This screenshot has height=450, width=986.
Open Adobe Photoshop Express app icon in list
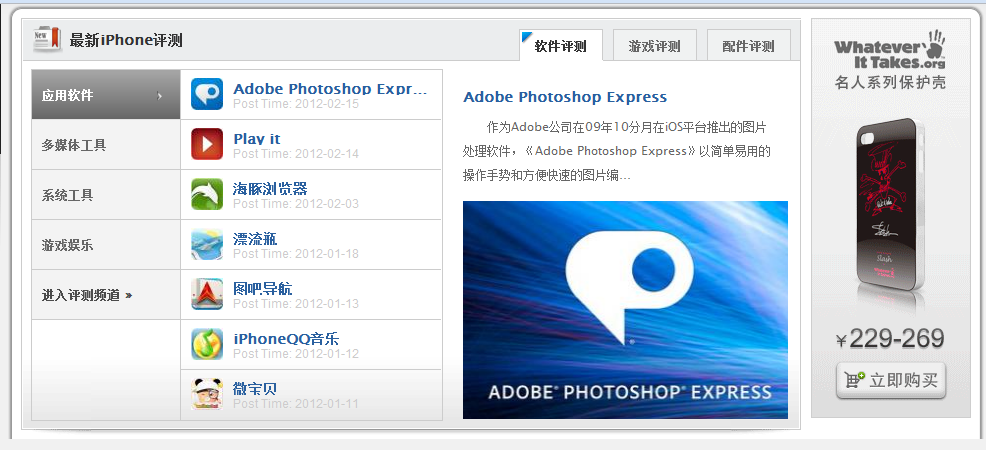(207, 94)
